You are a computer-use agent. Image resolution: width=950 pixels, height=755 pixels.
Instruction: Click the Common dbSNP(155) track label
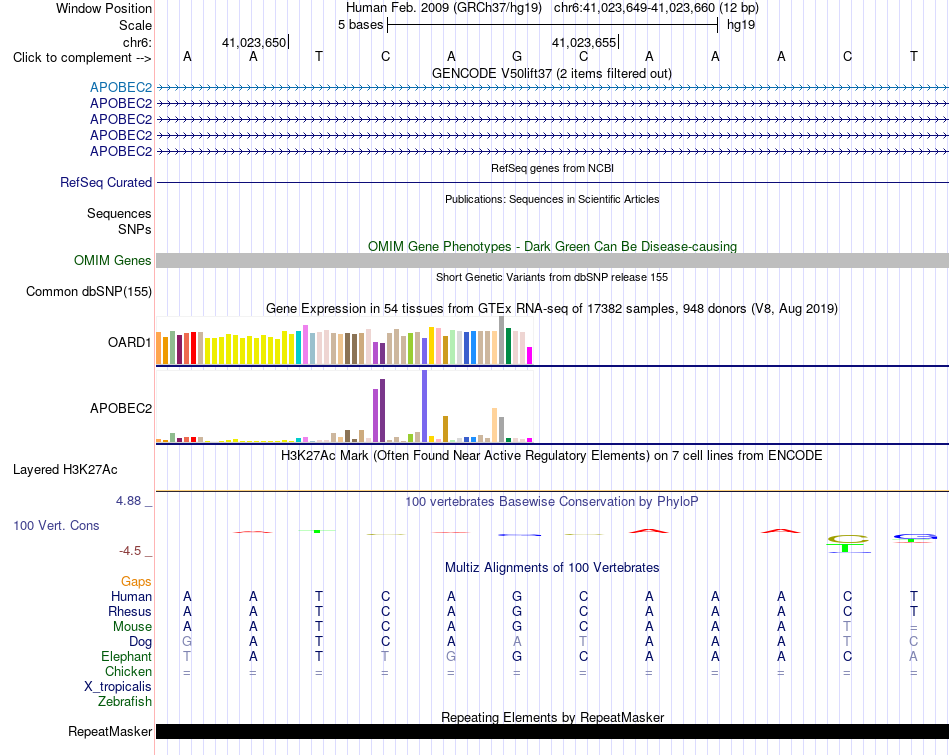88,291
